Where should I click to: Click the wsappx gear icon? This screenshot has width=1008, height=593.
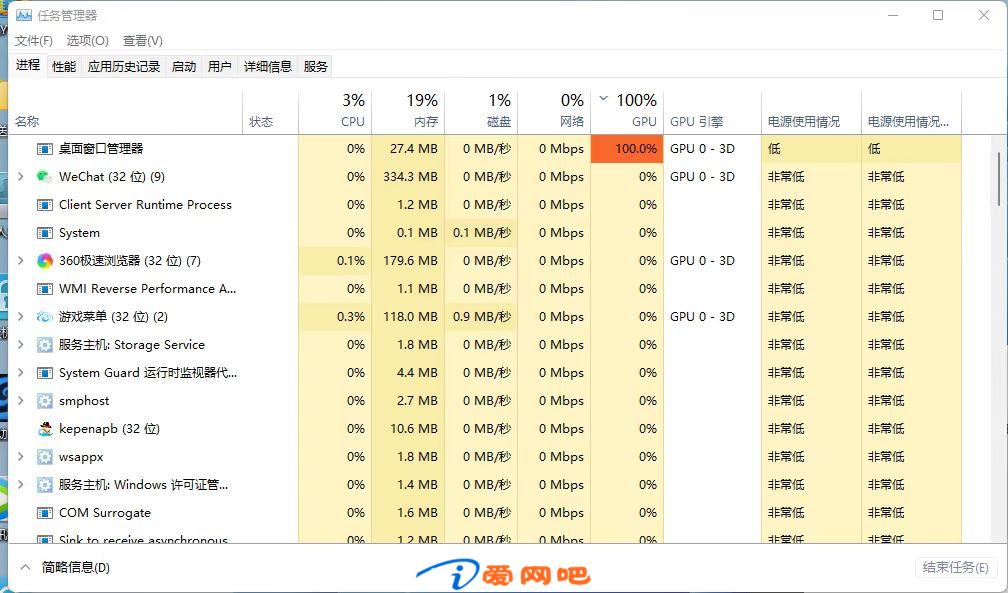(44, 457)
